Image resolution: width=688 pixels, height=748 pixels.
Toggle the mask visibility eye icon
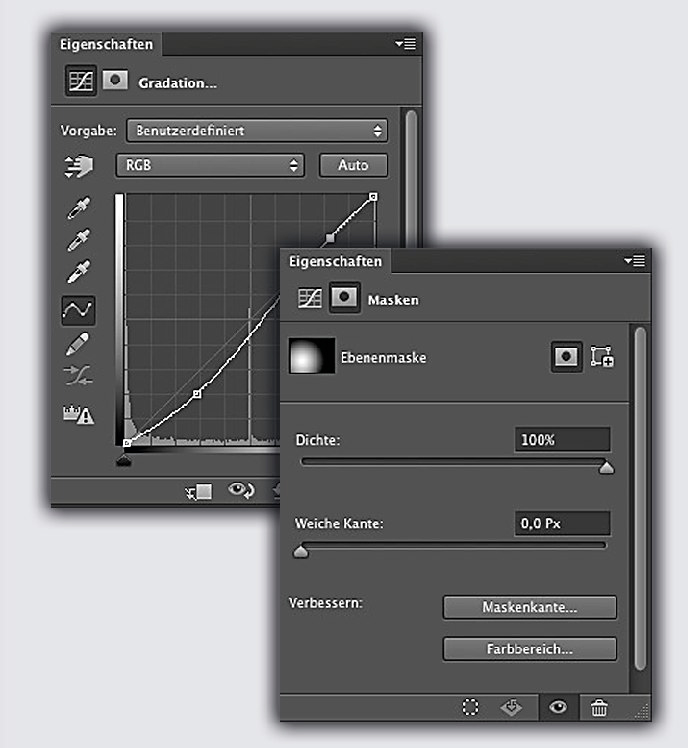pyautogui.click(x=558, y=707)
